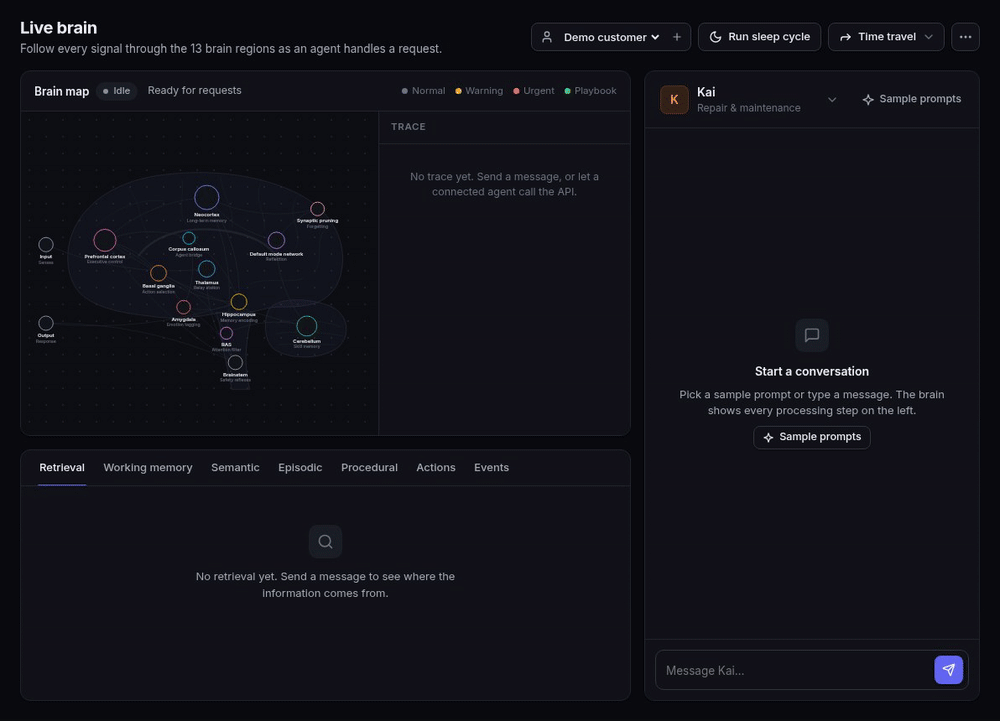Click Run sleep cycle button

point(760,37)
